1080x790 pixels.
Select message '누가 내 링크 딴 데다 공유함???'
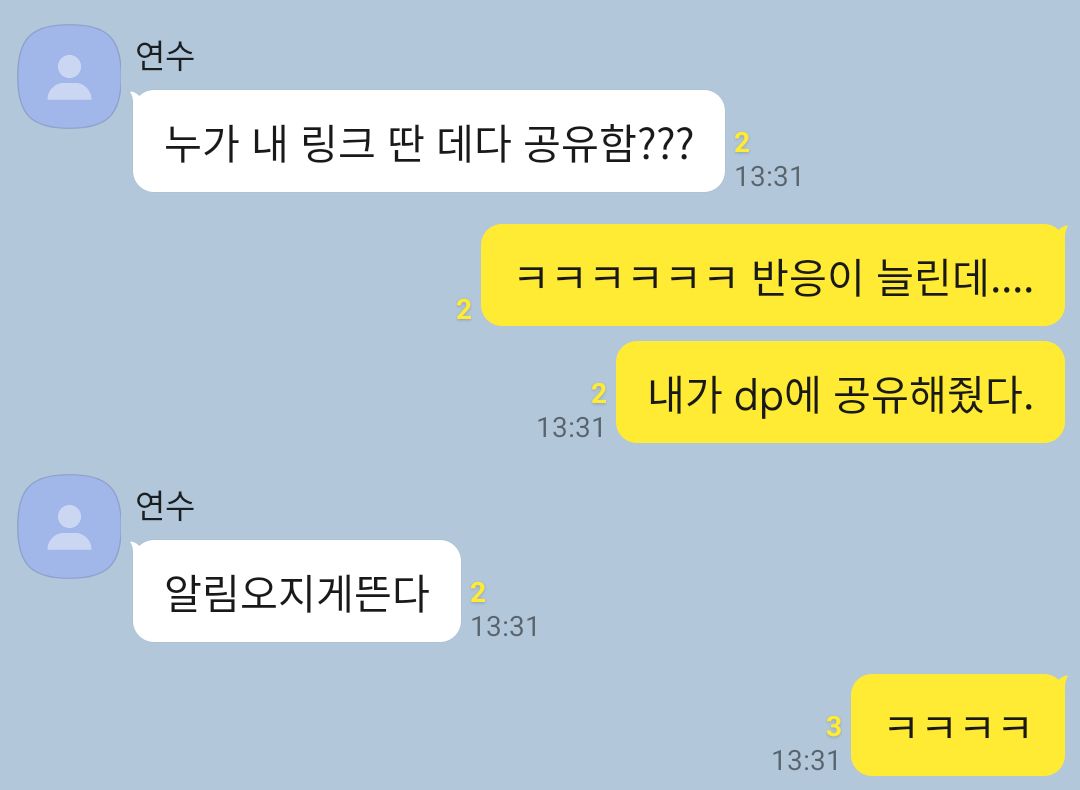click(x=428, y=141)
